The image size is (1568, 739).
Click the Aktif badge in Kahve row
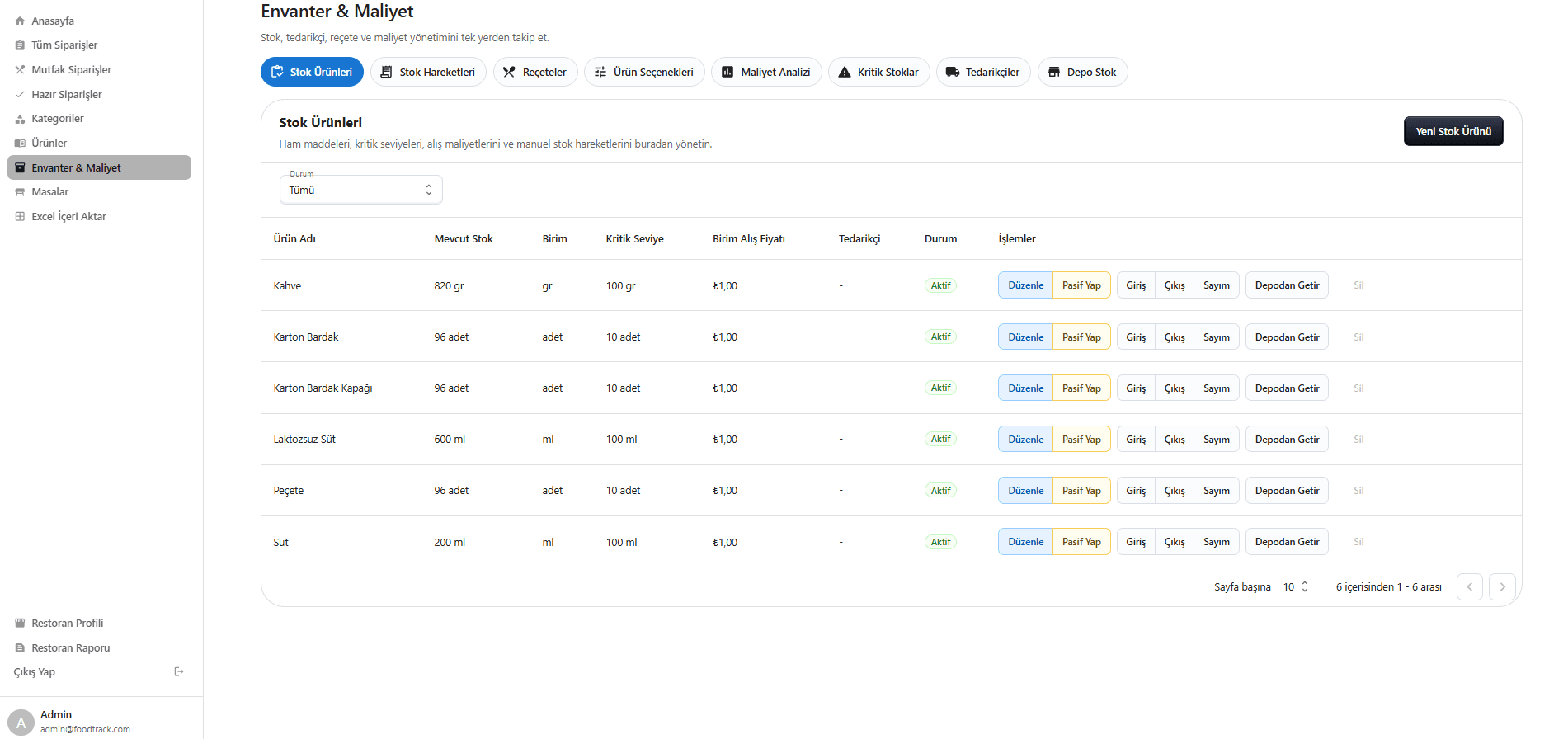coord(940,285)
